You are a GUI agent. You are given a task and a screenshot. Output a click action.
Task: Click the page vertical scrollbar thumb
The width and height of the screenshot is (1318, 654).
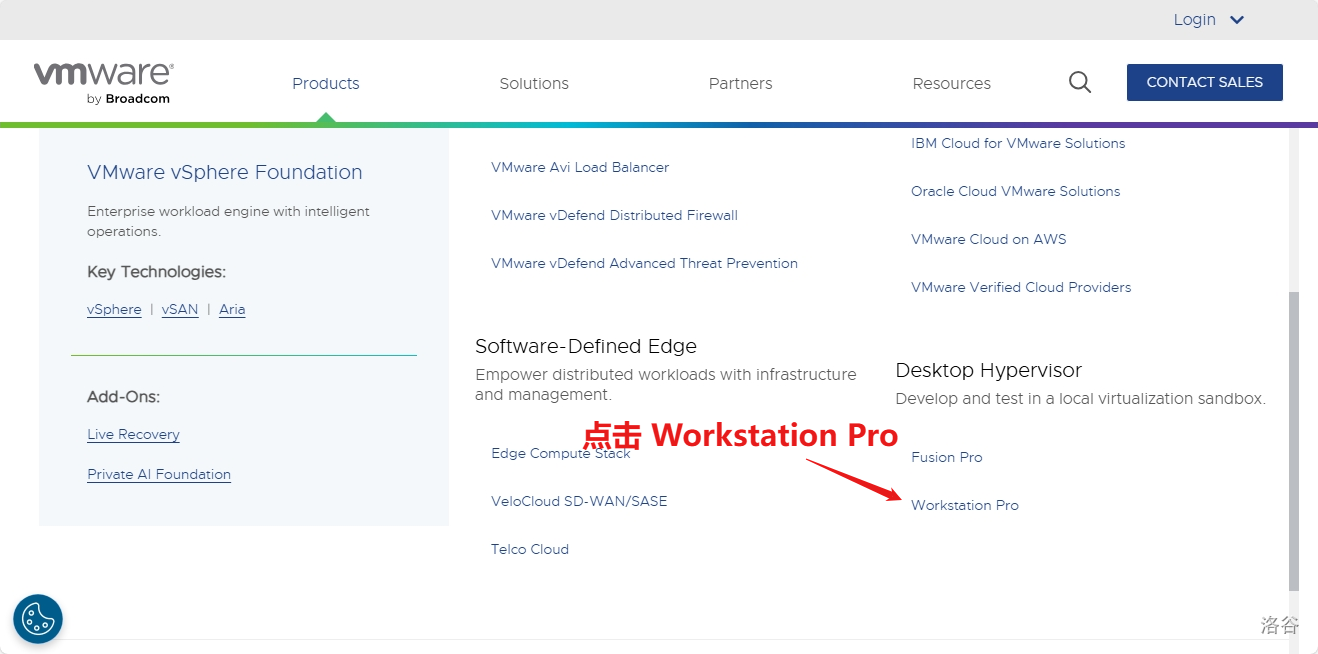tap(1294, 441)
